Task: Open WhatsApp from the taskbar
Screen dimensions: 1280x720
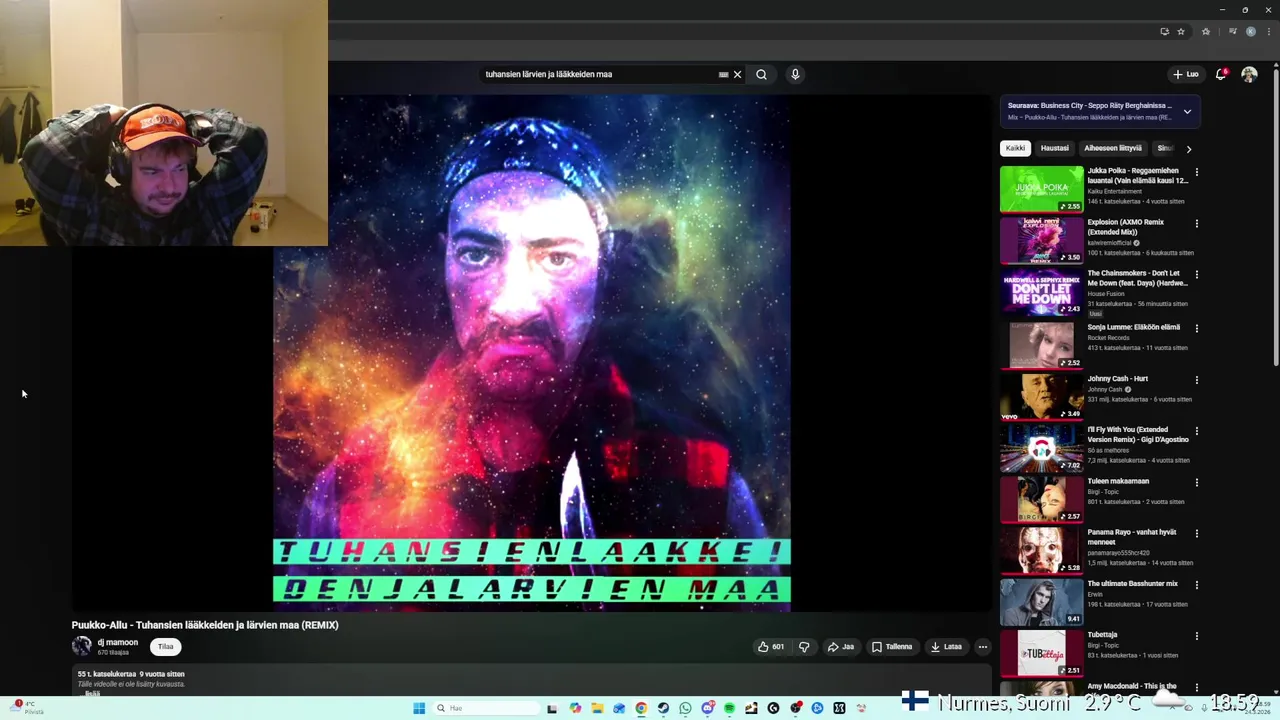Action: tap(685, 708)
